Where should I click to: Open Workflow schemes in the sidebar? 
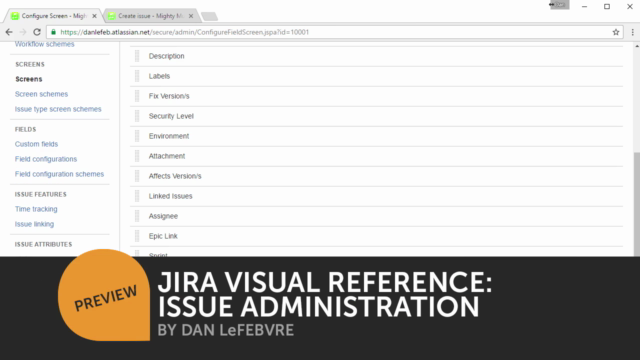[44, 44]
